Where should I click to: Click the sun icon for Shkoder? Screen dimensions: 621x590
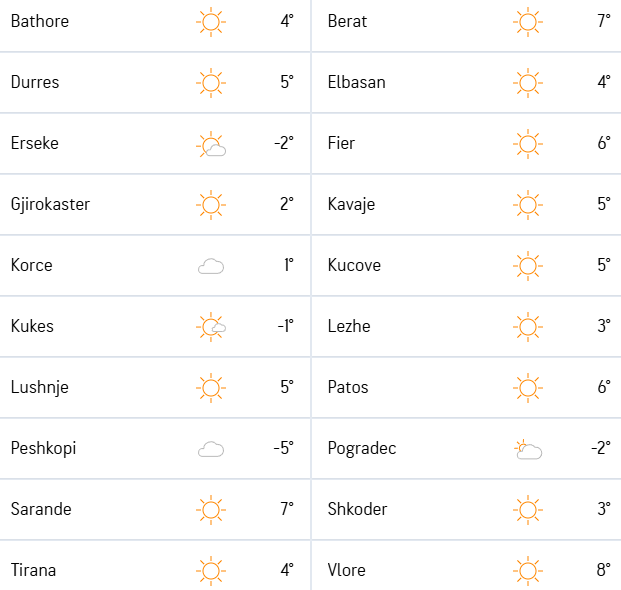click(x=528, y=510)
